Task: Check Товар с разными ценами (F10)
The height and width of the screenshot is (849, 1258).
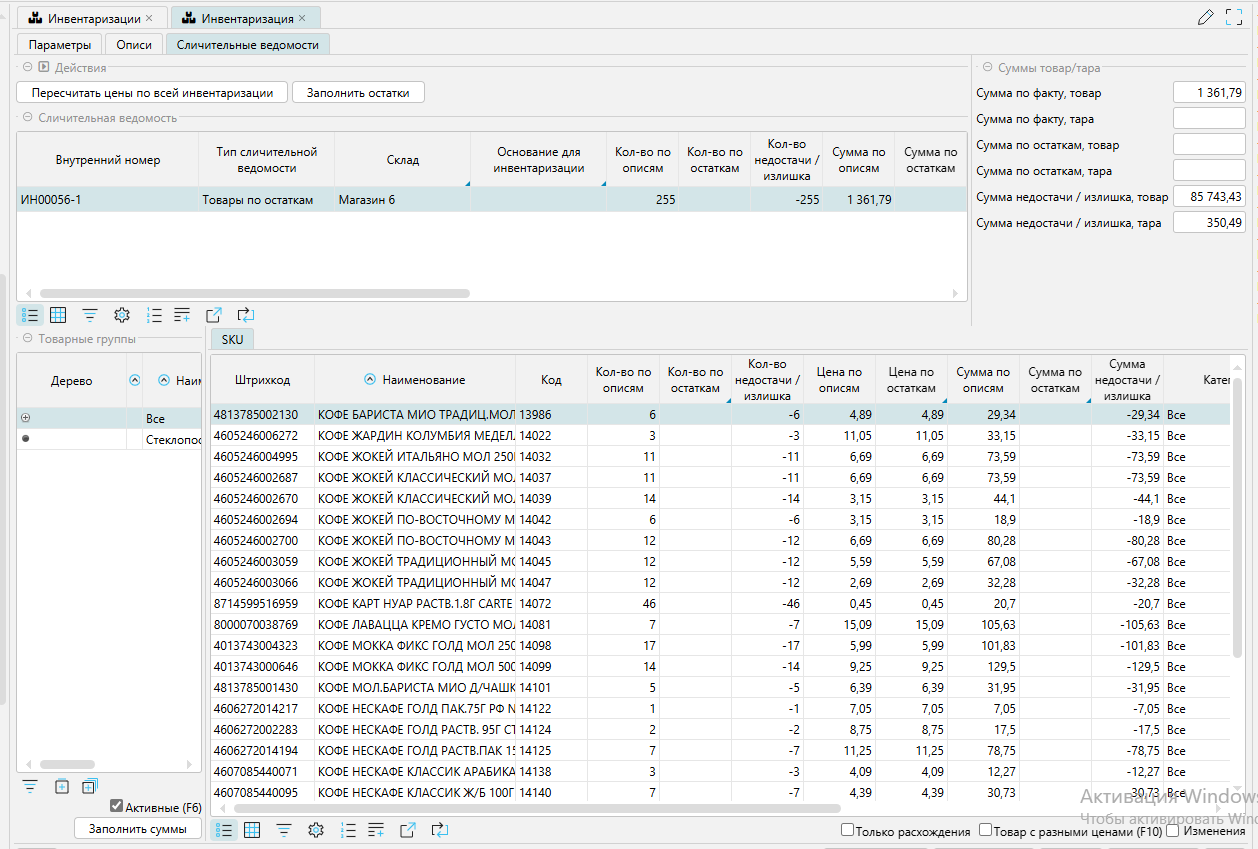Action: click(x=985, y=830)
